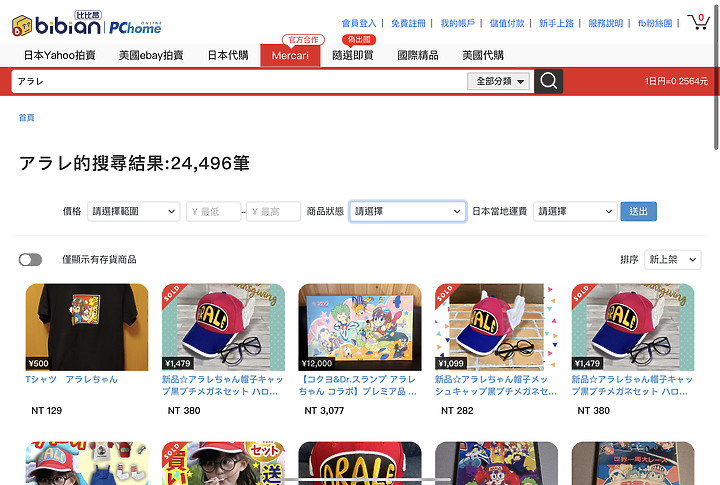Open the 儲值付款 link

tap(507, 23)
